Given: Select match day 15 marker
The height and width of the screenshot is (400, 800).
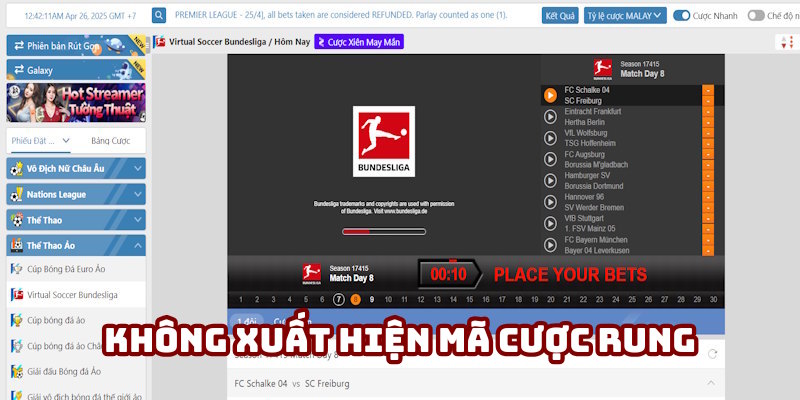Looking at the screenshot, I should click(x=469, y=299).
